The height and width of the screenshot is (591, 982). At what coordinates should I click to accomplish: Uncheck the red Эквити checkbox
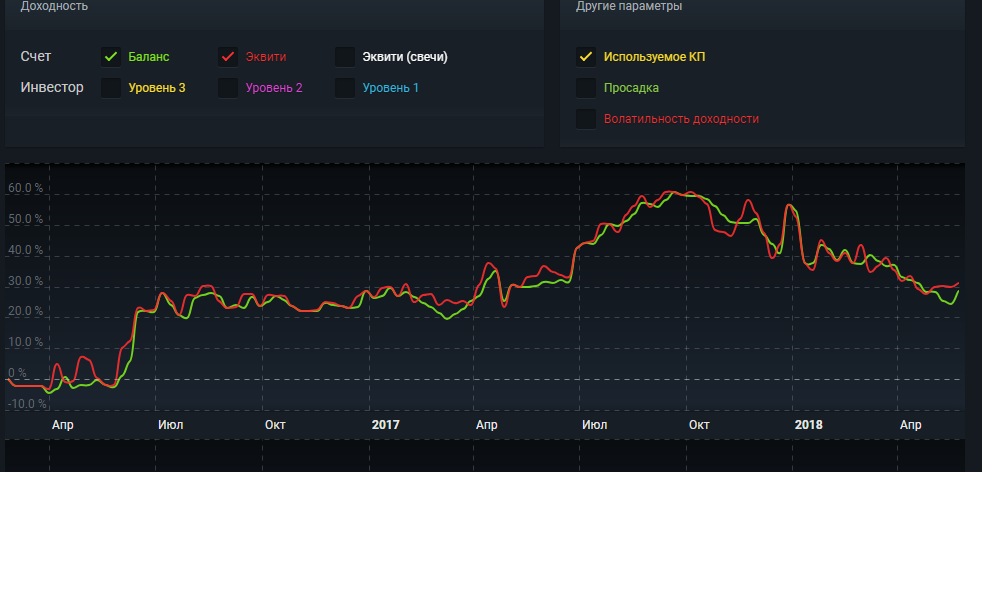[x=228, y=57]
